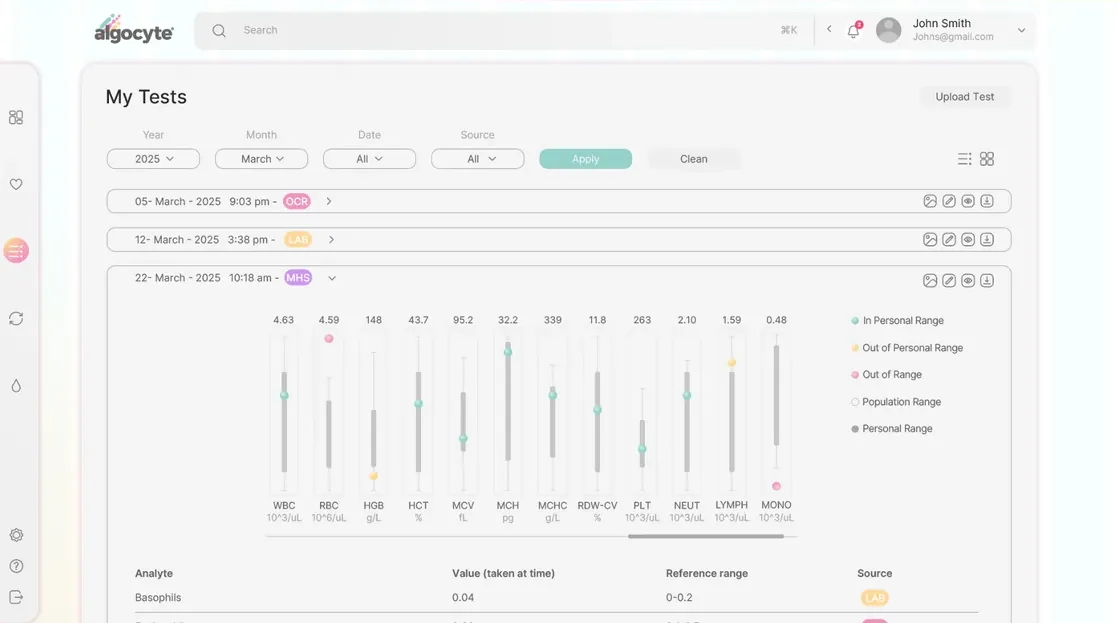Click the Basophils analyte row

point(556,598)
